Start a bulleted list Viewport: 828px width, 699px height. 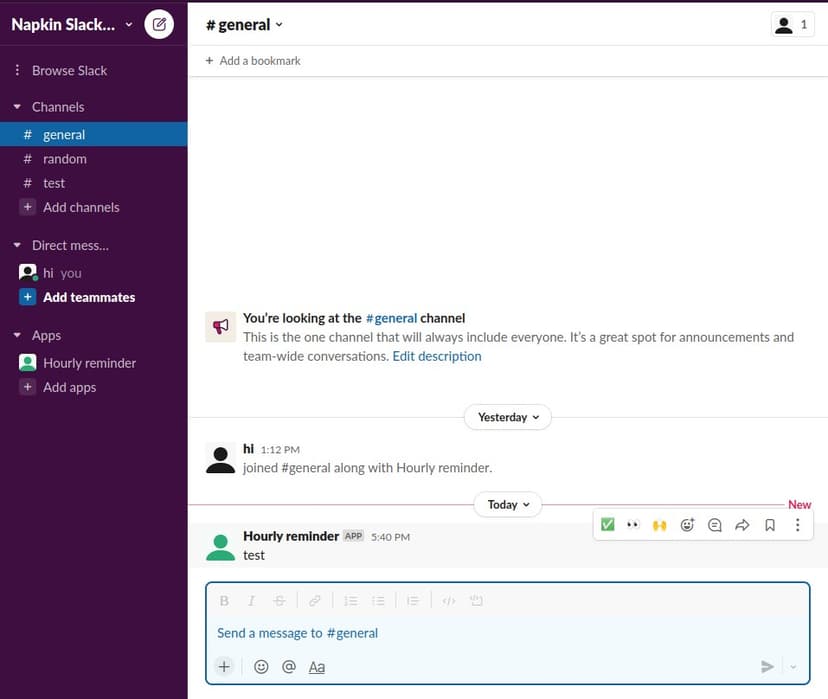[x=378, y=601]
